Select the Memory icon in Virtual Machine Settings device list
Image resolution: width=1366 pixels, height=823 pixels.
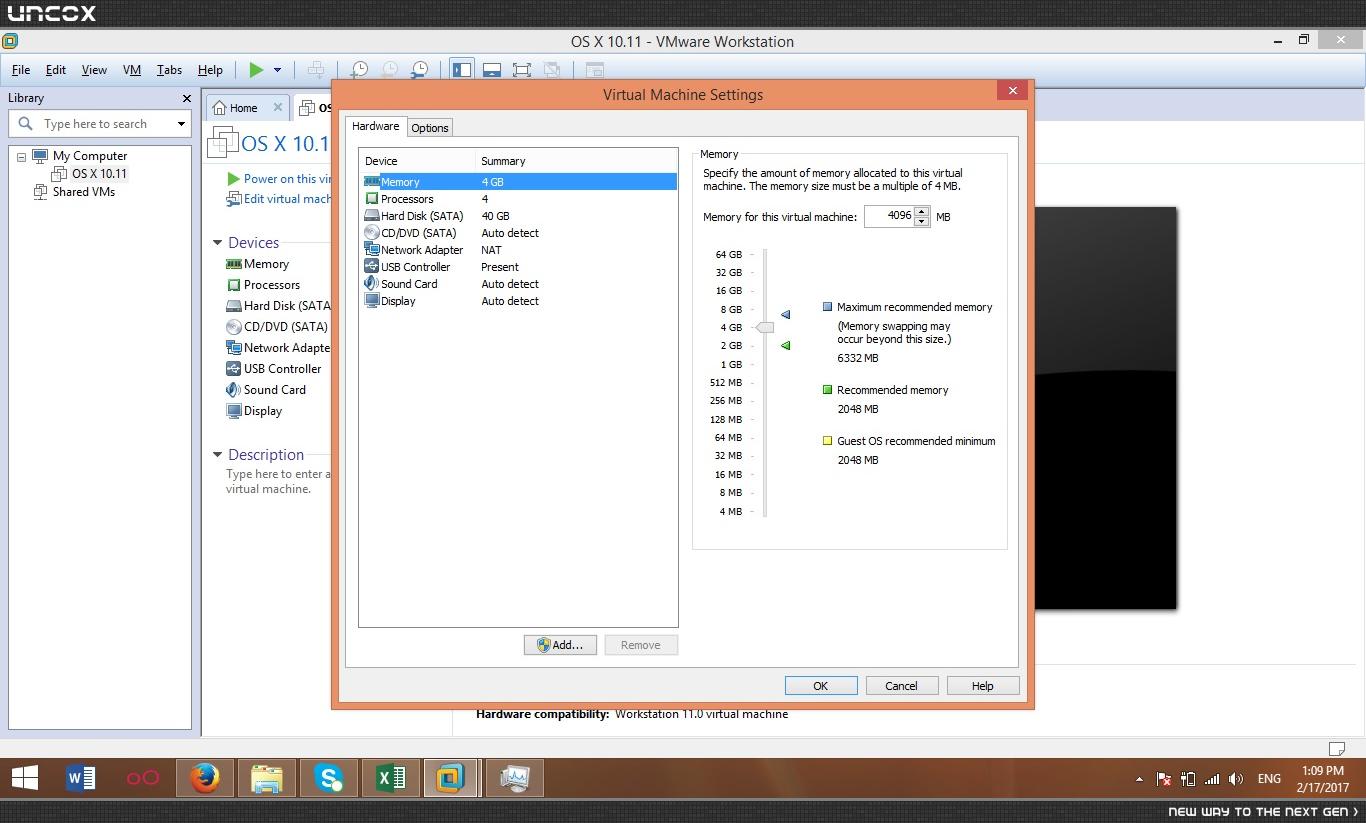(x=372, y=182)
